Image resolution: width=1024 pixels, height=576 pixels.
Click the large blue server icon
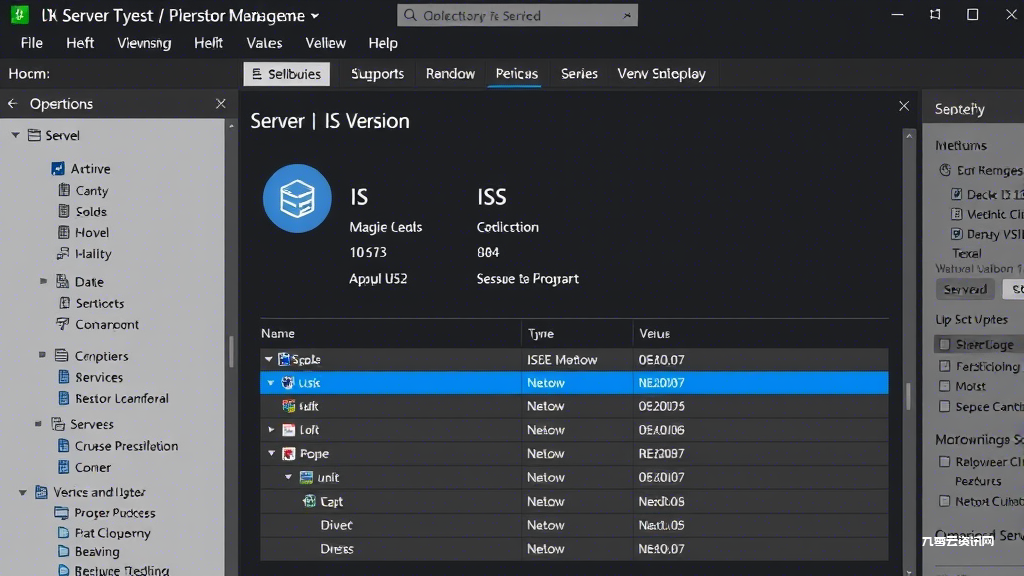coord(297,199)
